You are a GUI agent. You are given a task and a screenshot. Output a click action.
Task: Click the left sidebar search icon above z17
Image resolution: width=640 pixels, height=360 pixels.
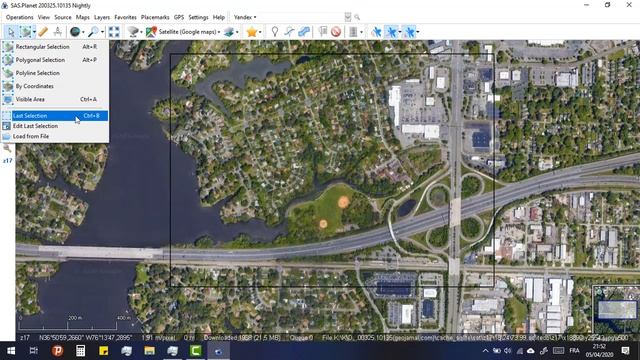(7, 149)
